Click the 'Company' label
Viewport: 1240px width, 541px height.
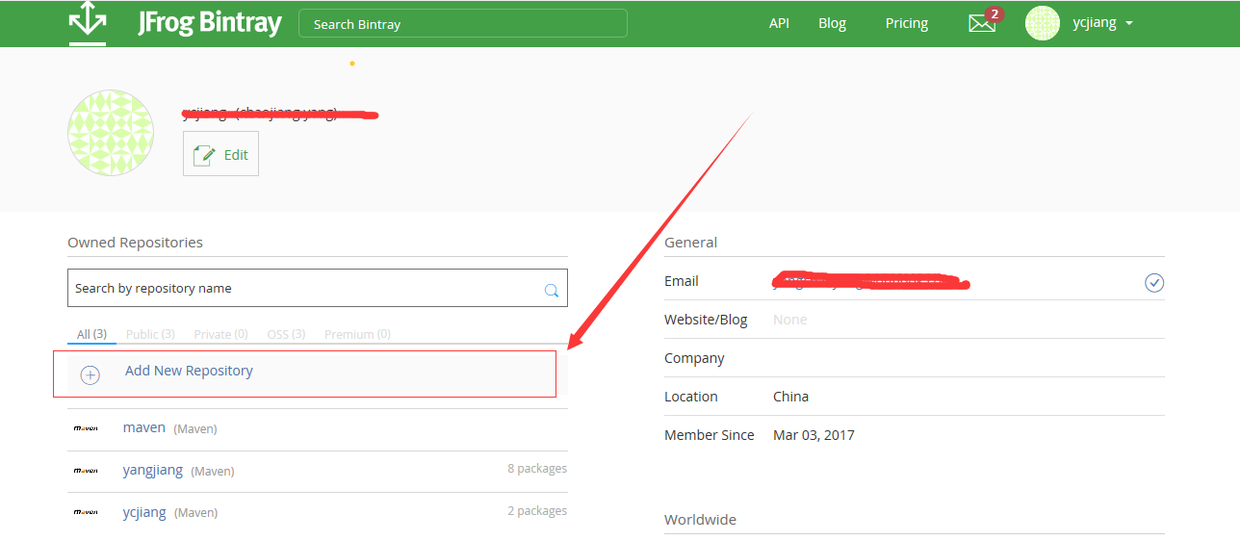pyautogui.click(x=694, y=358)
